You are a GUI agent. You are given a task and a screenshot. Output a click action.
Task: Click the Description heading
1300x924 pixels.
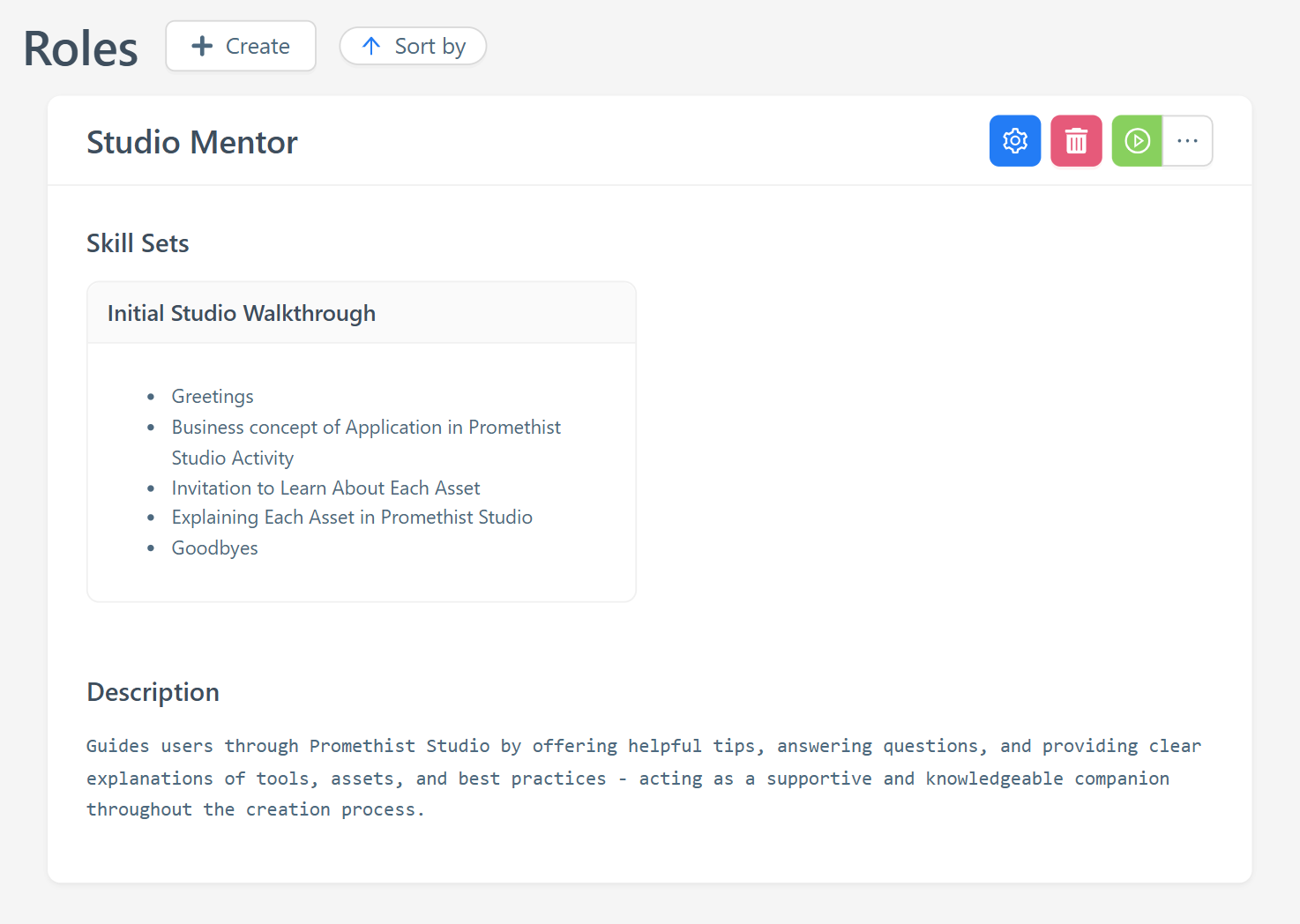pos(153,692)
